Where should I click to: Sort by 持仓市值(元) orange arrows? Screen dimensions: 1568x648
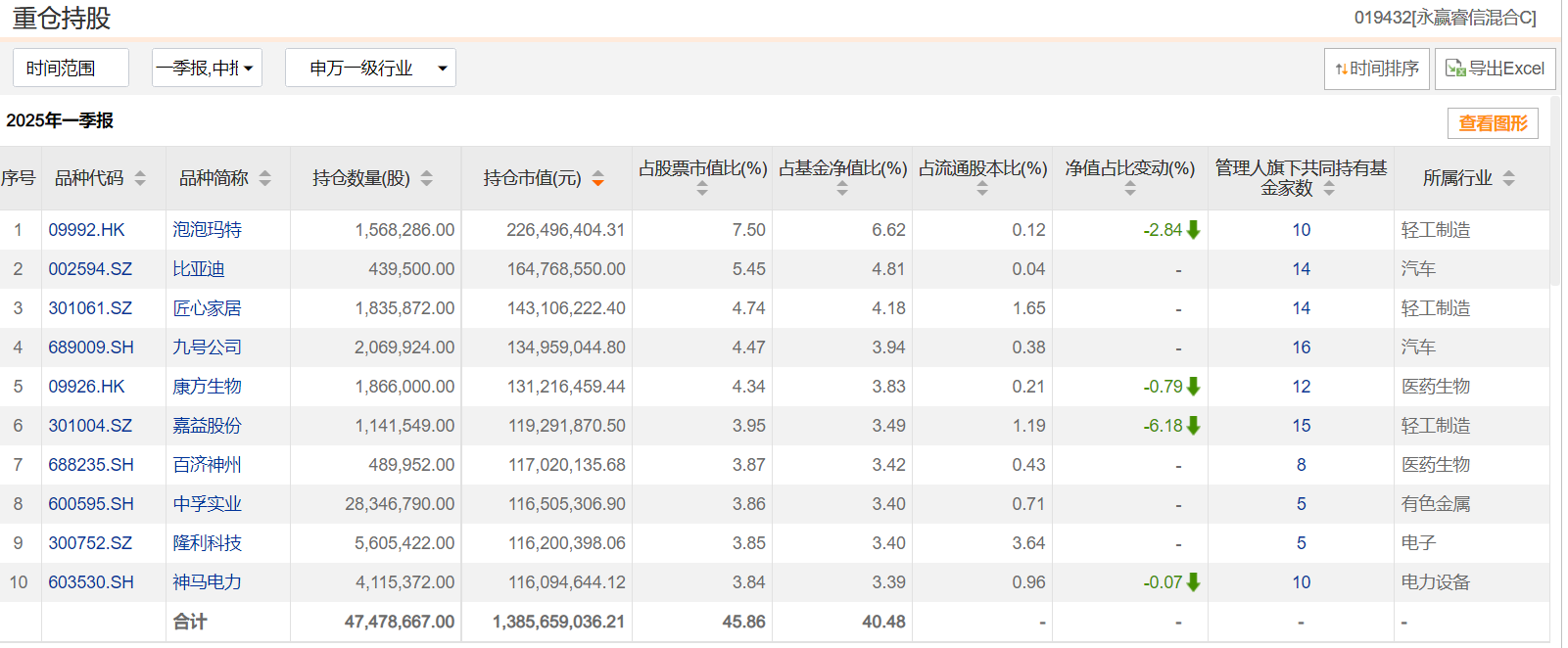point(598,178)
